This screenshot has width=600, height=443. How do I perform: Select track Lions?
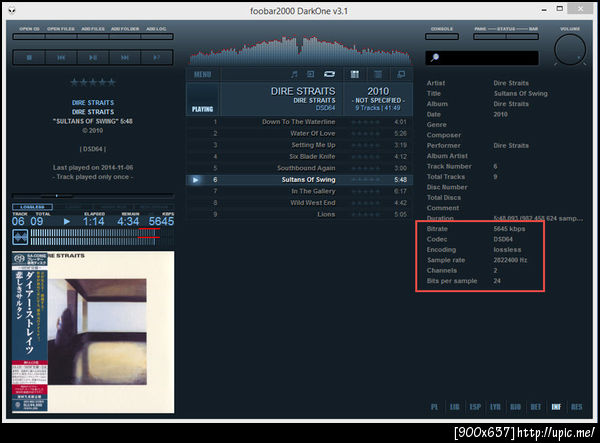pyautogui.click(x=299, y=214)
